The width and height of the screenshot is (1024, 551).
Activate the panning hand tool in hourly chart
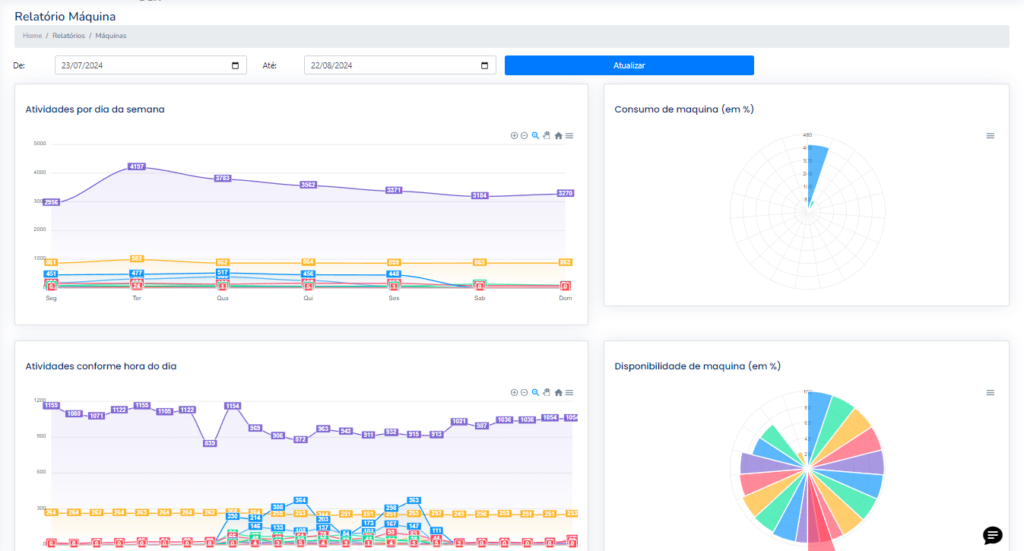tap(547, 392)
